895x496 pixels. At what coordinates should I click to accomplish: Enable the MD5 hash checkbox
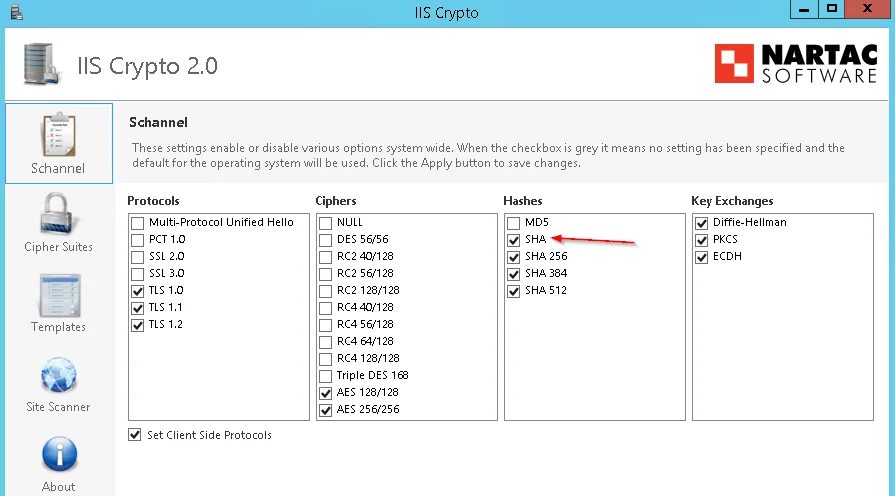click(x=513, y=223)
